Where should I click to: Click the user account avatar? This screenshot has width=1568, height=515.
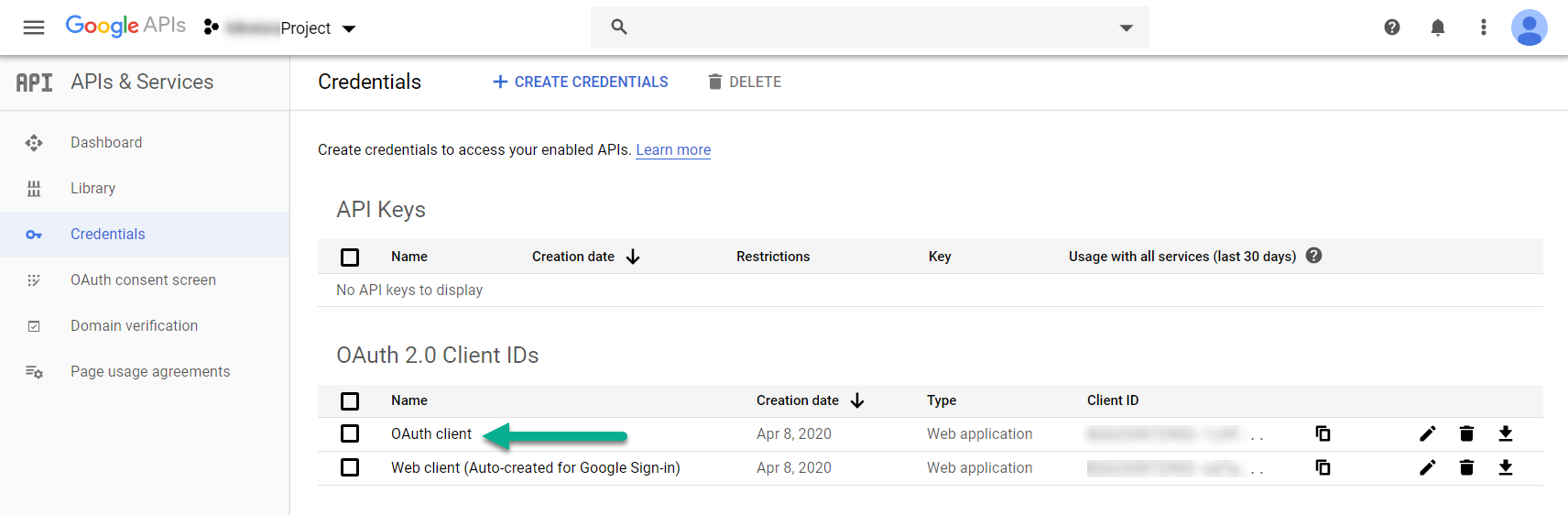pos(1530,27)
